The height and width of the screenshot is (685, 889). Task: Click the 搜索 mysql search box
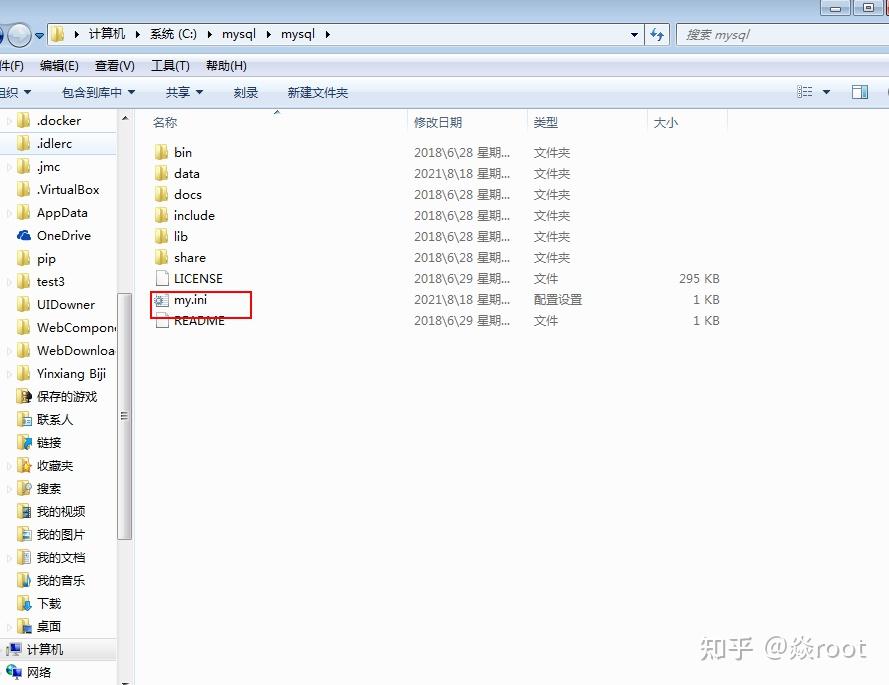(782, 35)
